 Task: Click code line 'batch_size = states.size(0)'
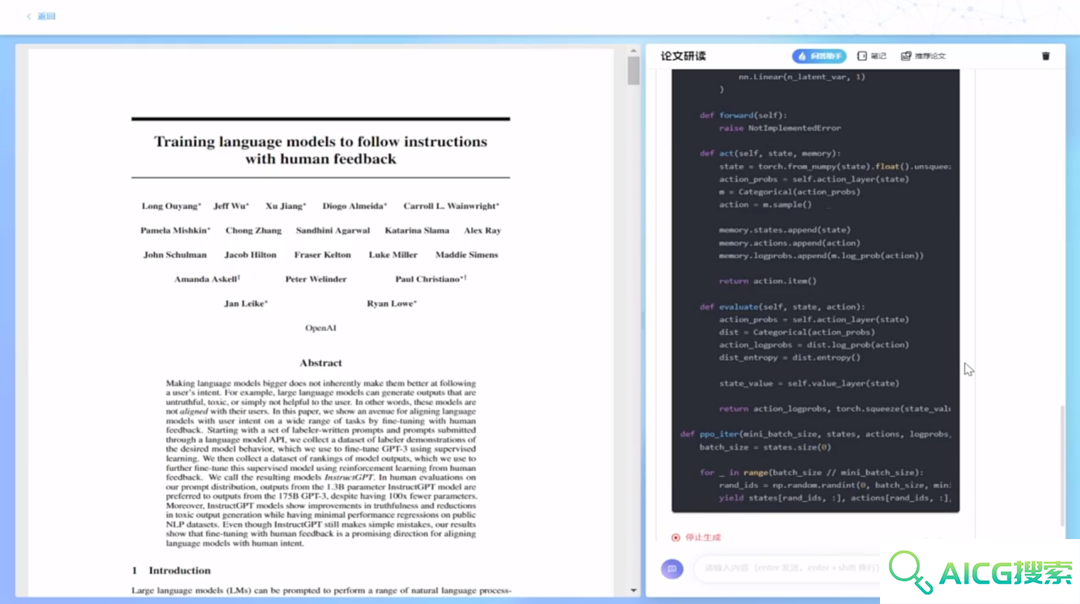(x=765, y=447)
